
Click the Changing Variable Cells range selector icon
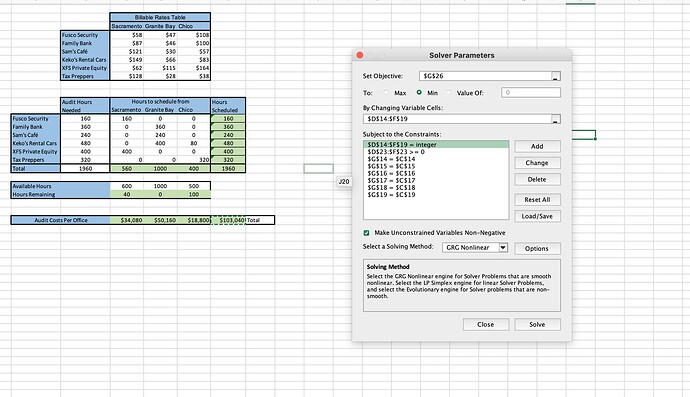556,119
